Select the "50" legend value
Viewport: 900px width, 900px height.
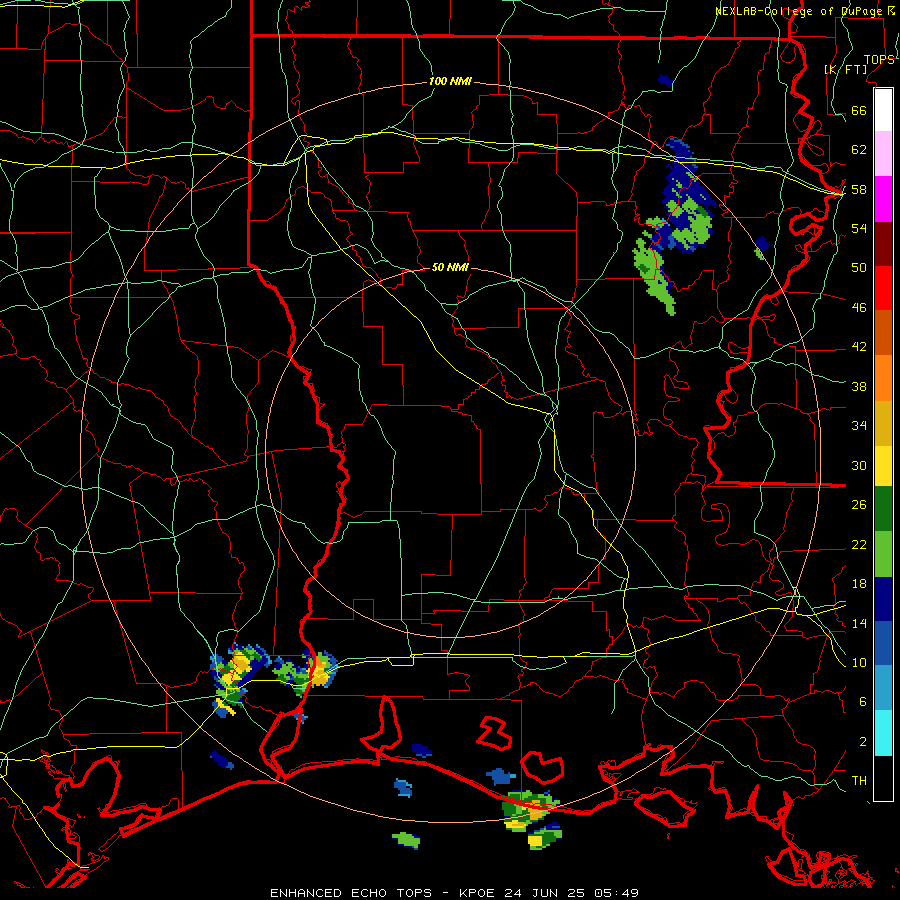[859, 267]
